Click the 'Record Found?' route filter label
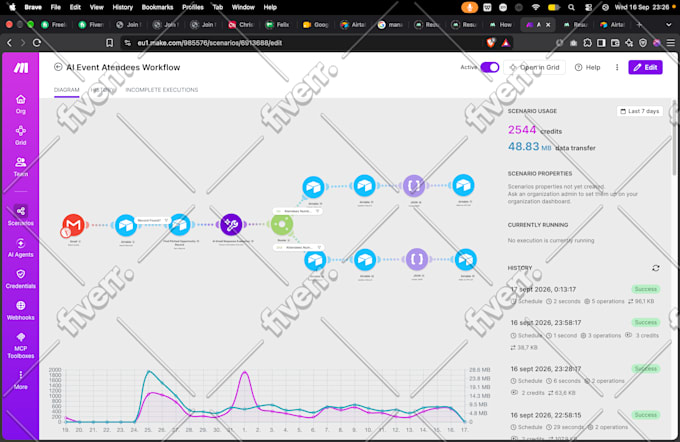The width and height of the screenshot is (680, 442). pyautogui.click(x=152, y=220)
